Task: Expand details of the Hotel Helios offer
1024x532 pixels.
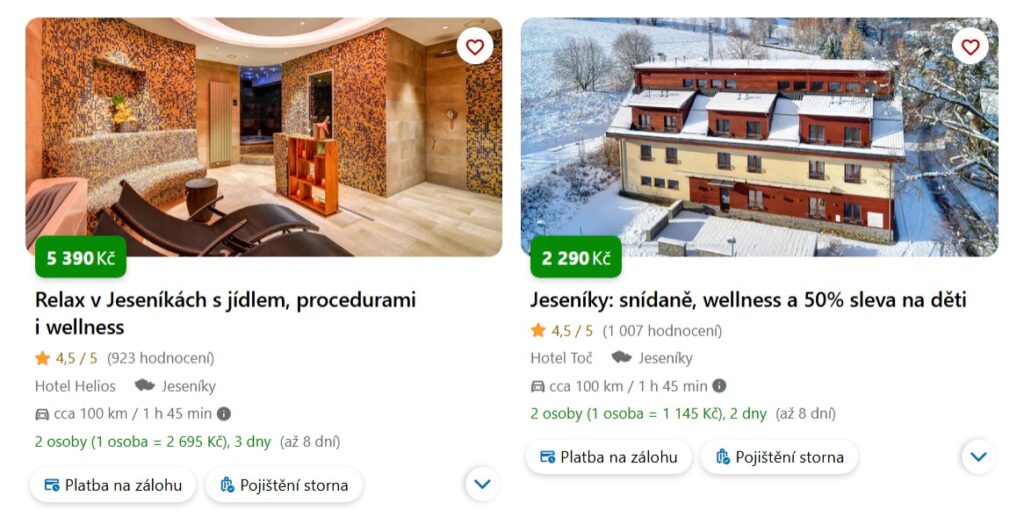Action: click(482, 484)
